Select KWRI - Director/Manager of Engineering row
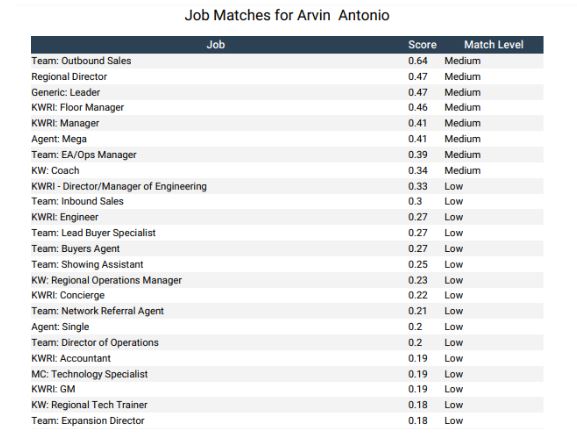The height and width of the screenshot is (439, 577). (x=287, y=186)
